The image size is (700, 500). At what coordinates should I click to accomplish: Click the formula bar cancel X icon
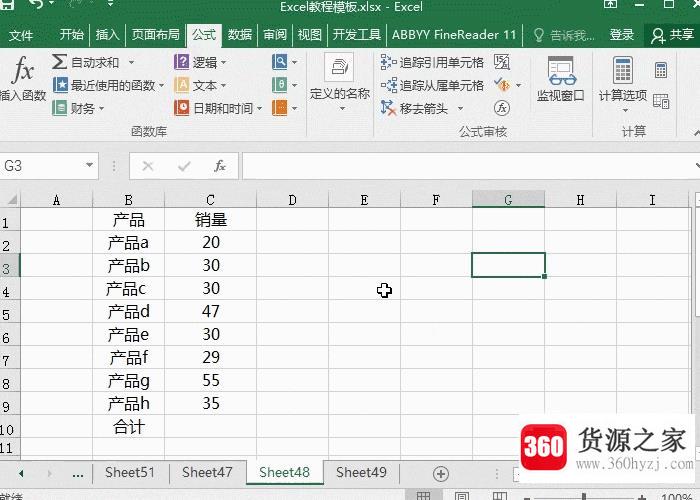[x=148, y=167]
